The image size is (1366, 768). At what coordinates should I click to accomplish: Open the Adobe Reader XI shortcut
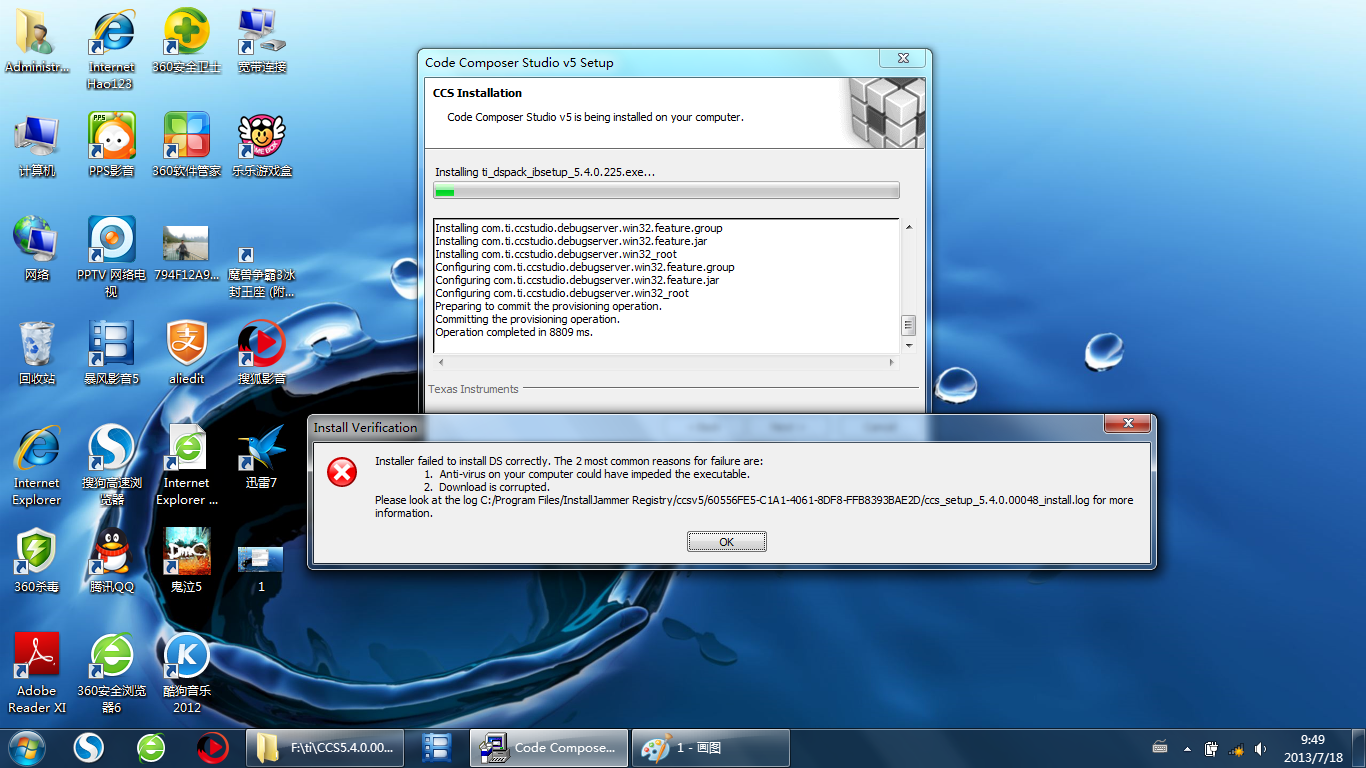point(37,673)
